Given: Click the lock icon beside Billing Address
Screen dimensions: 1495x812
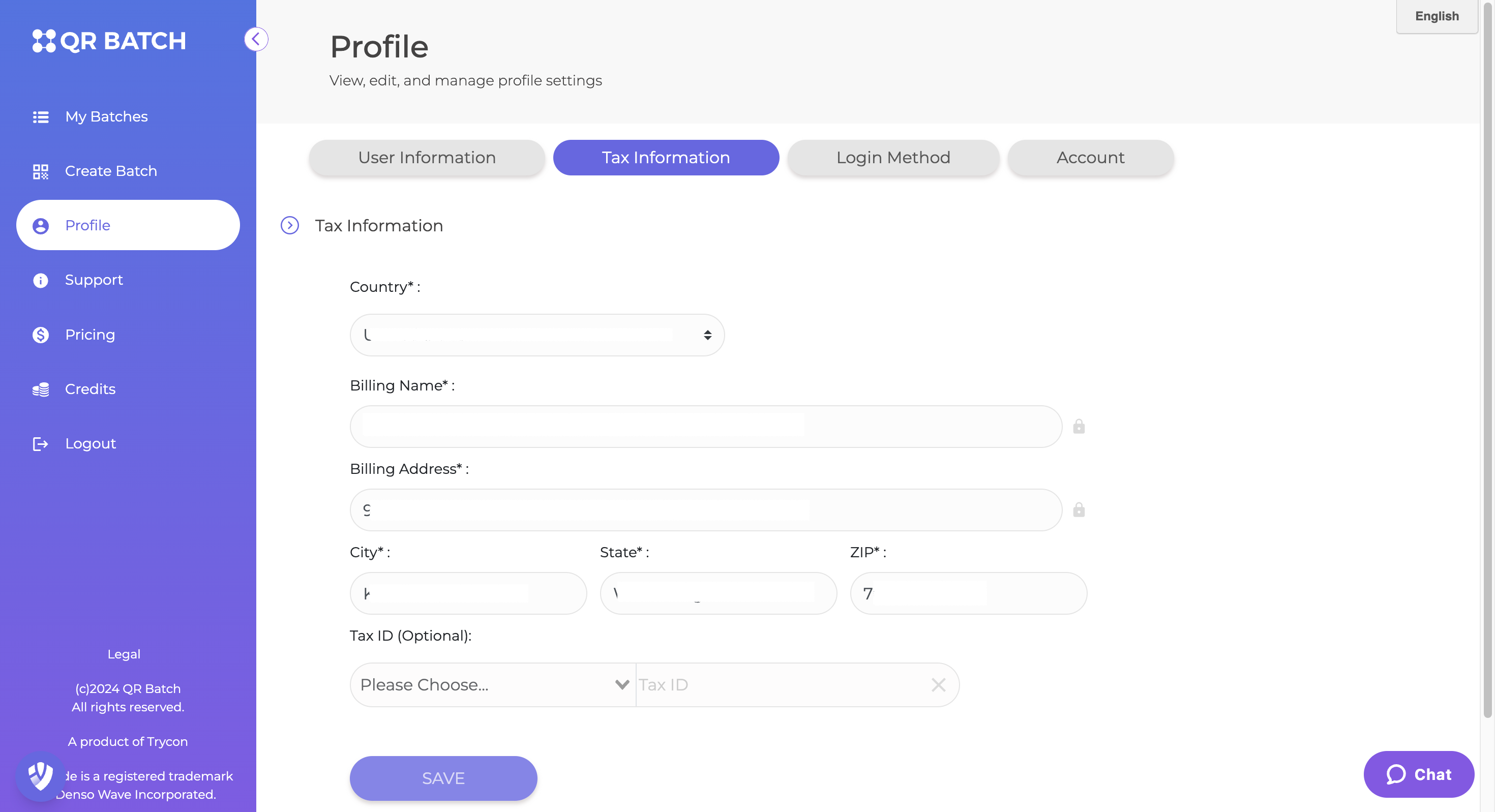Looking at the screenshot, I should 1079,509.
